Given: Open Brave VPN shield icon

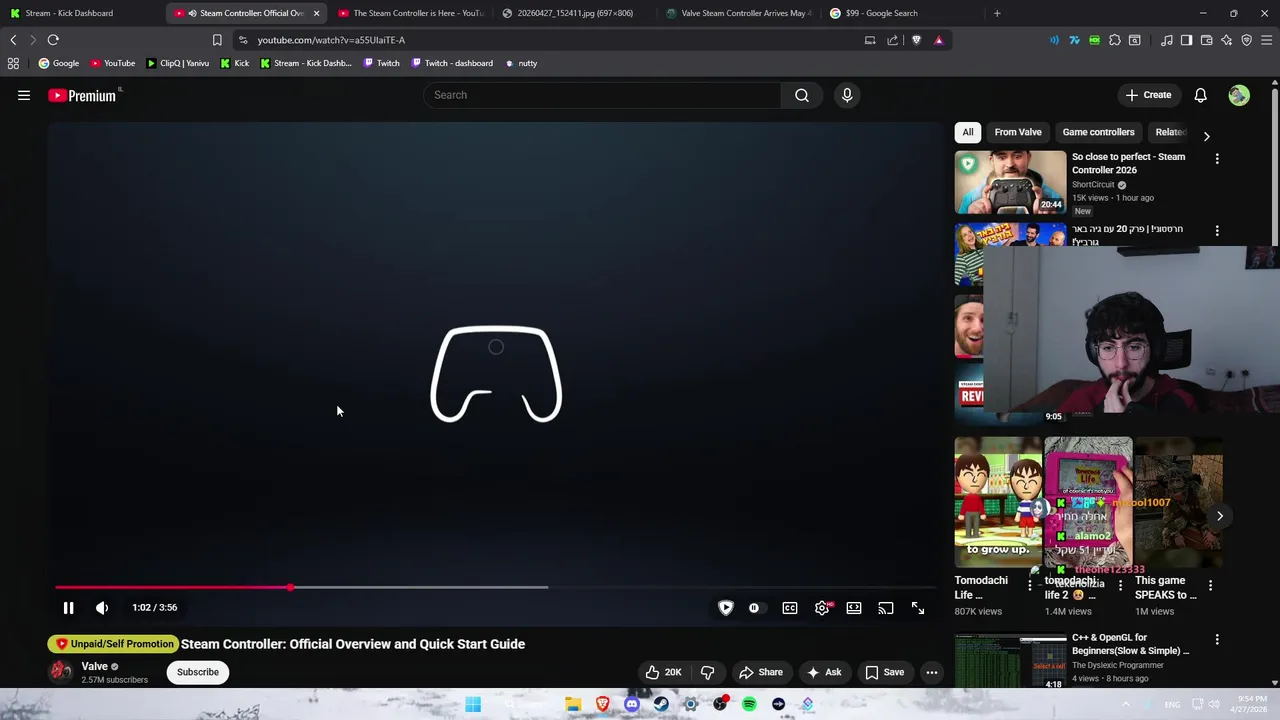Looking at the screenshot, I should (x=1246, y=40).
